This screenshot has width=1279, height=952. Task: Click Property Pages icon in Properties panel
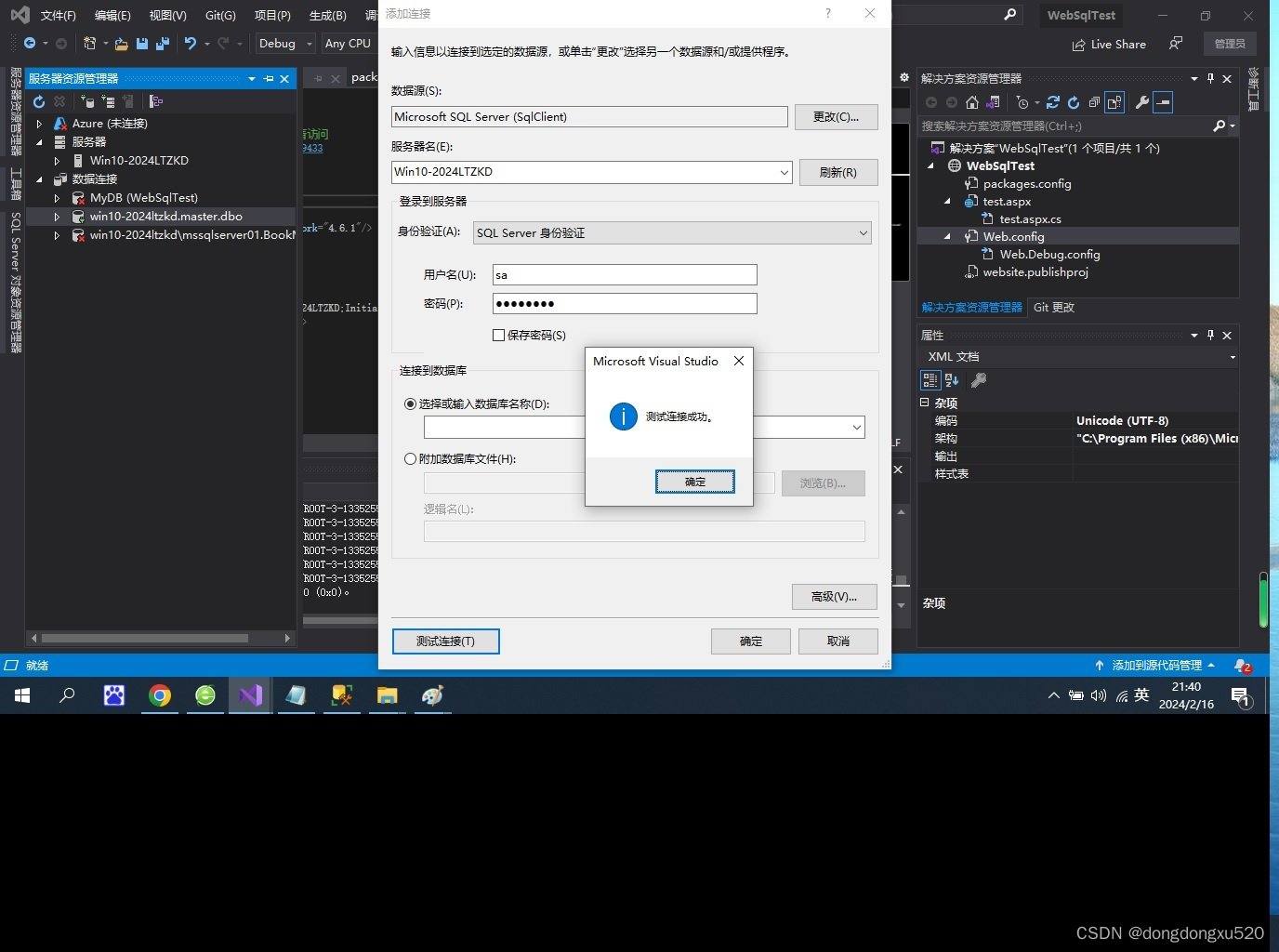pyautogui.click(x=979, y=379)
